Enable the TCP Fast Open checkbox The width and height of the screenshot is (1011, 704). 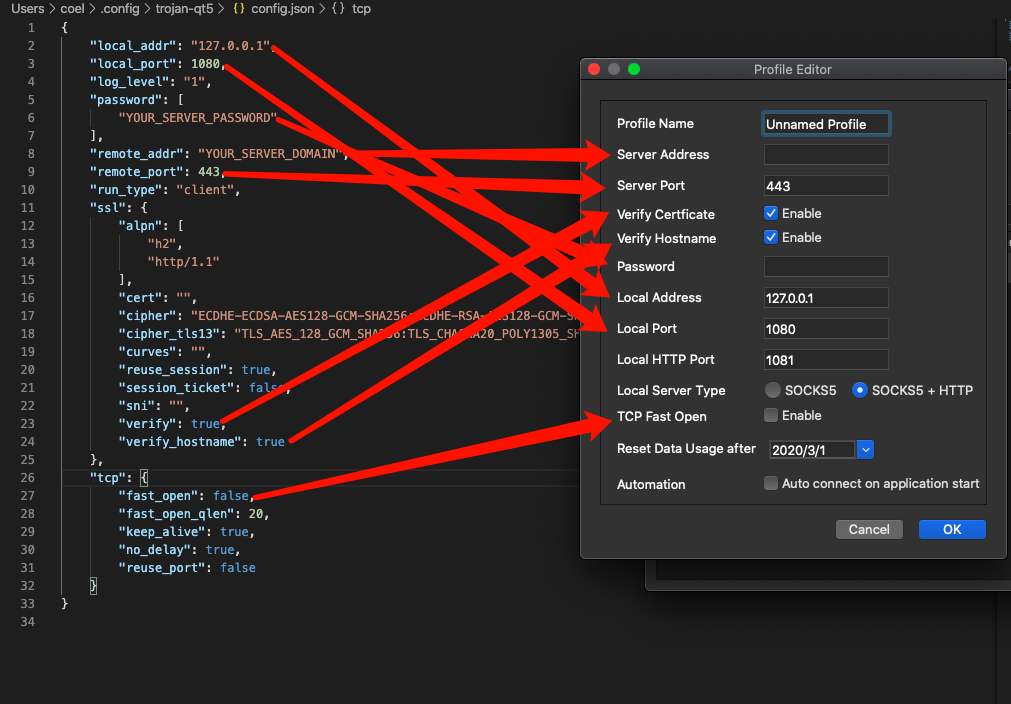point(771,415)
